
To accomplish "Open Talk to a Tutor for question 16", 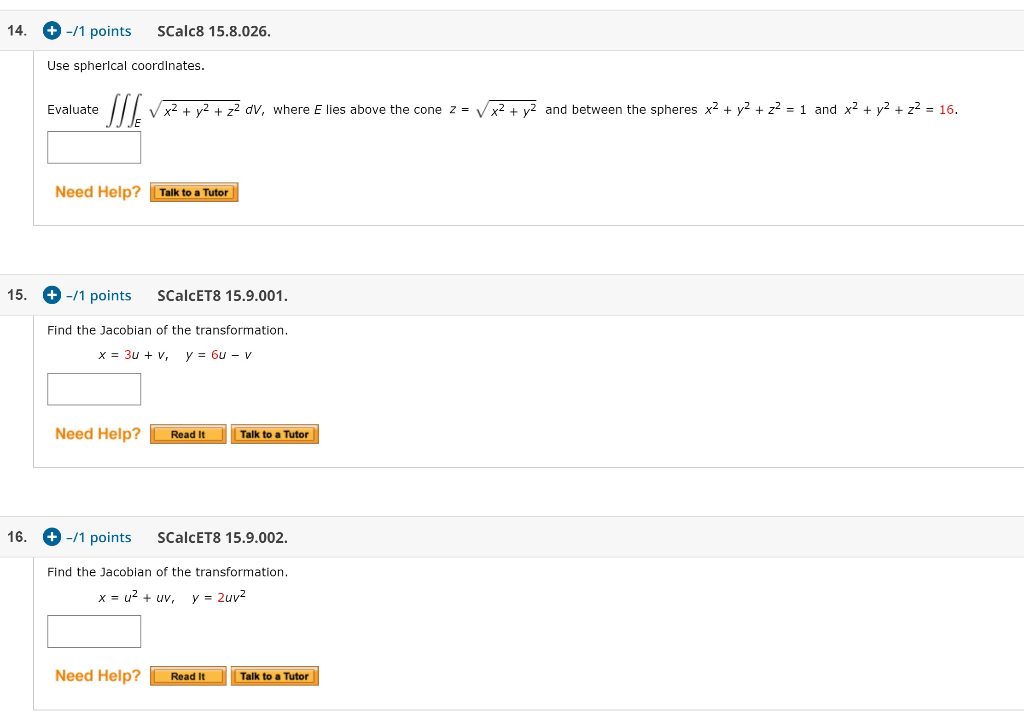I will coord(275,675).
